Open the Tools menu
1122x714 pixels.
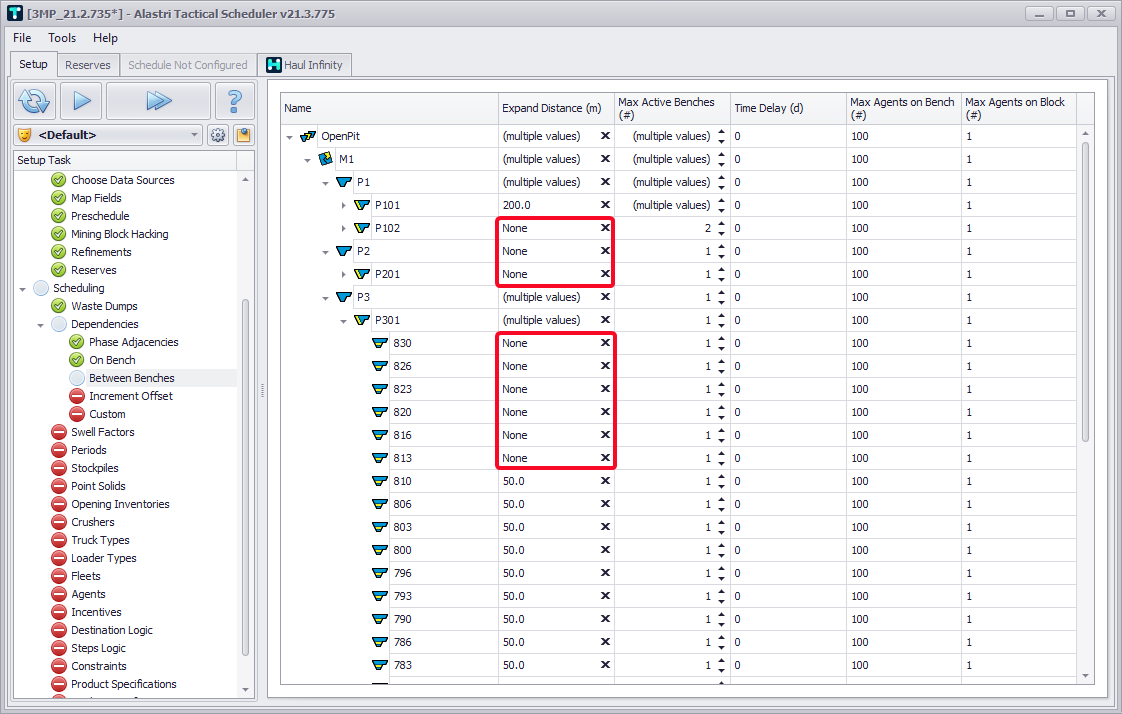pos(62,38)
